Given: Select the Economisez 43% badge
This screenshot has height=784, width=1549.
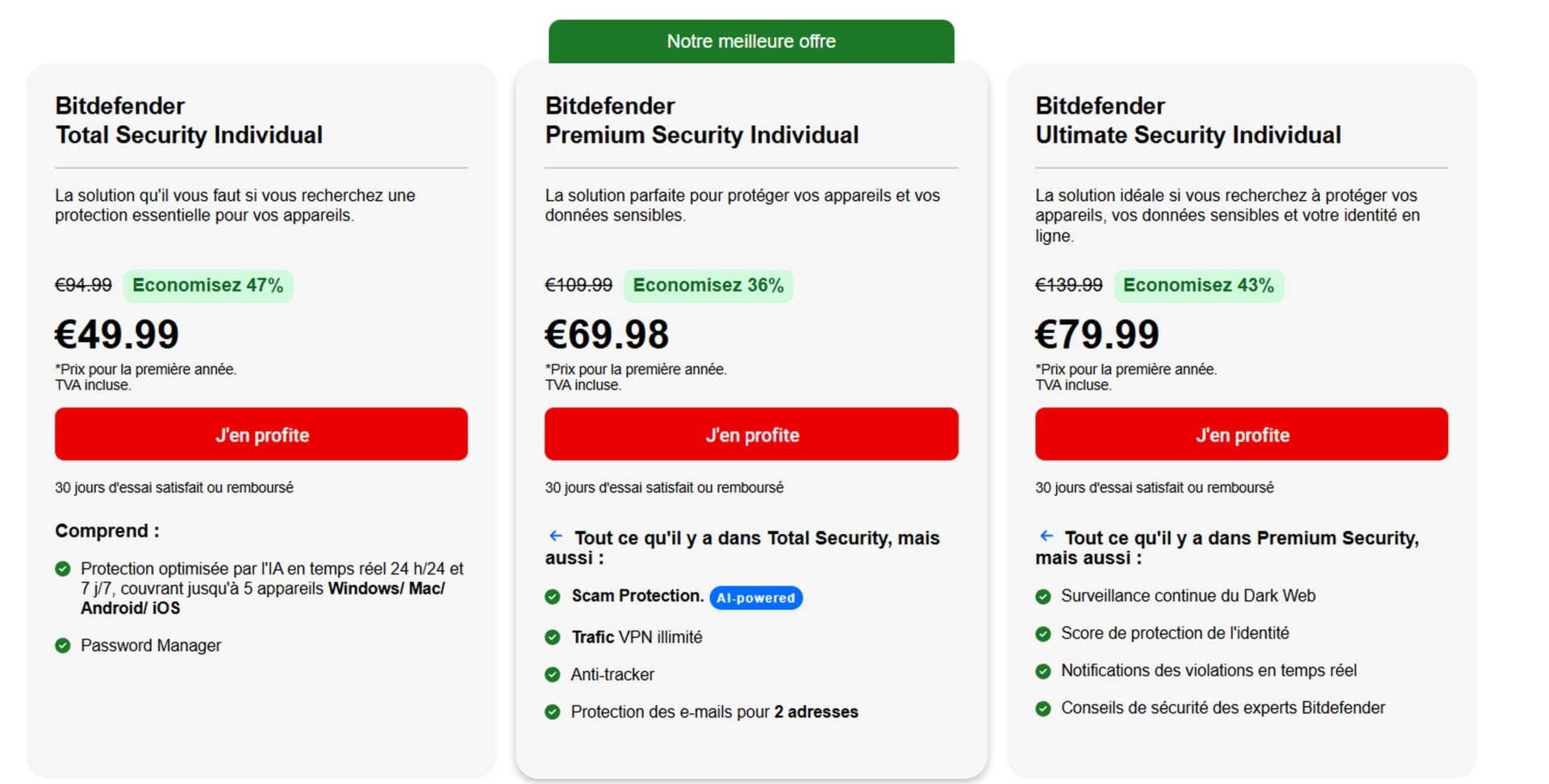Looking at the screenshot, I should click(x=1199, y=286).
